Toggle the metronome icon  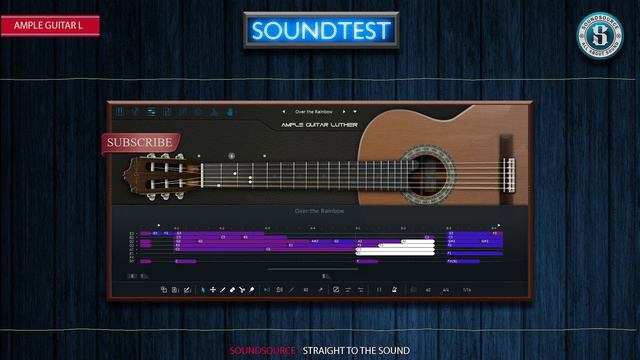tap(394, 289)
